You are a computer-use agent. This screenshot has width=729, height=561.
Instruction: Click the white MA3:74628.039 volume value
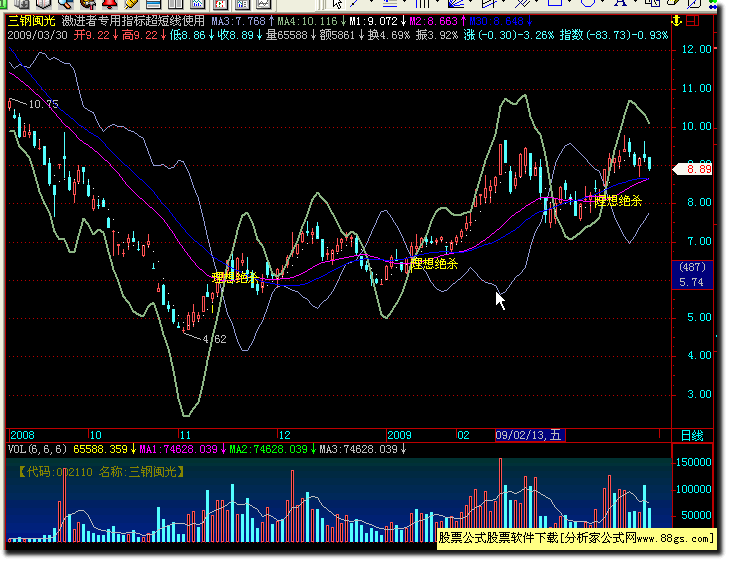pyautogui.click(x=358, y=449)
